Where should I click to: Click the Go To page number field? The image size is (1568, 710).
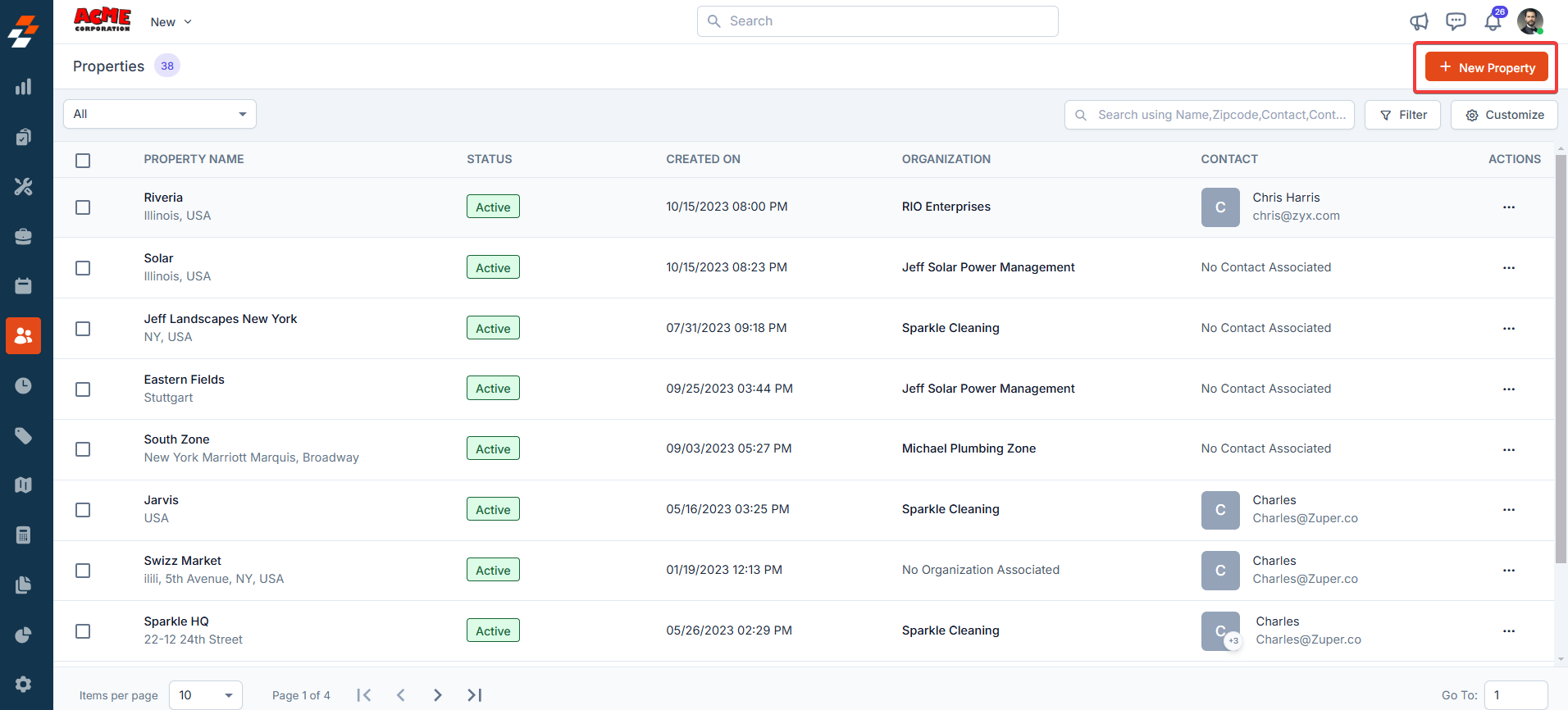tap(1516, 695)
